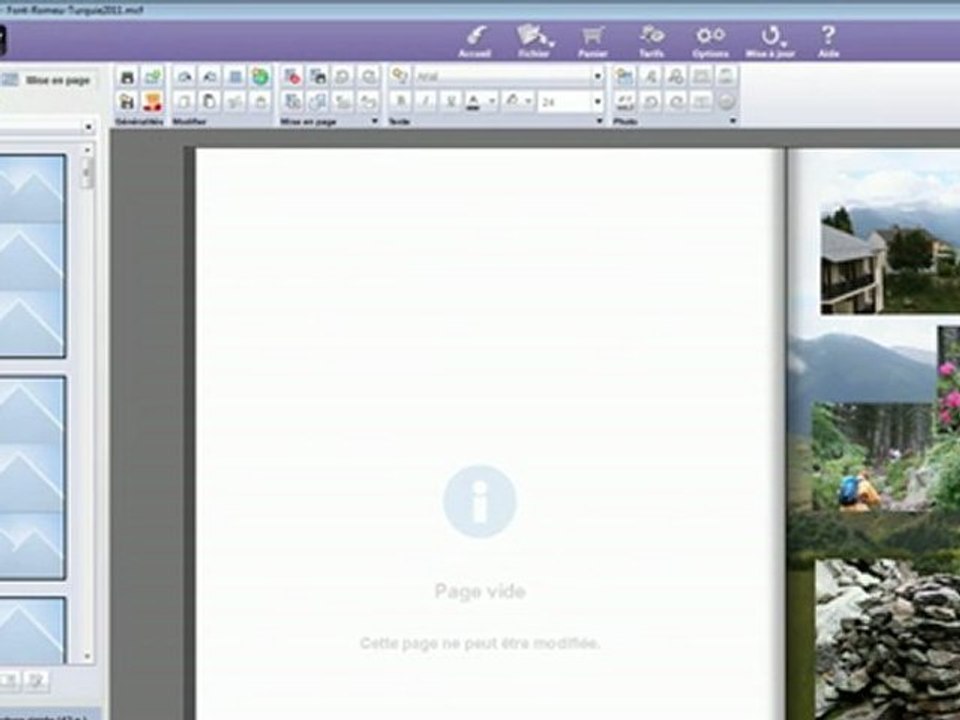Open the Options gears menu
The height and width of the screenshot is (720, 960).
tap(710, 41)
